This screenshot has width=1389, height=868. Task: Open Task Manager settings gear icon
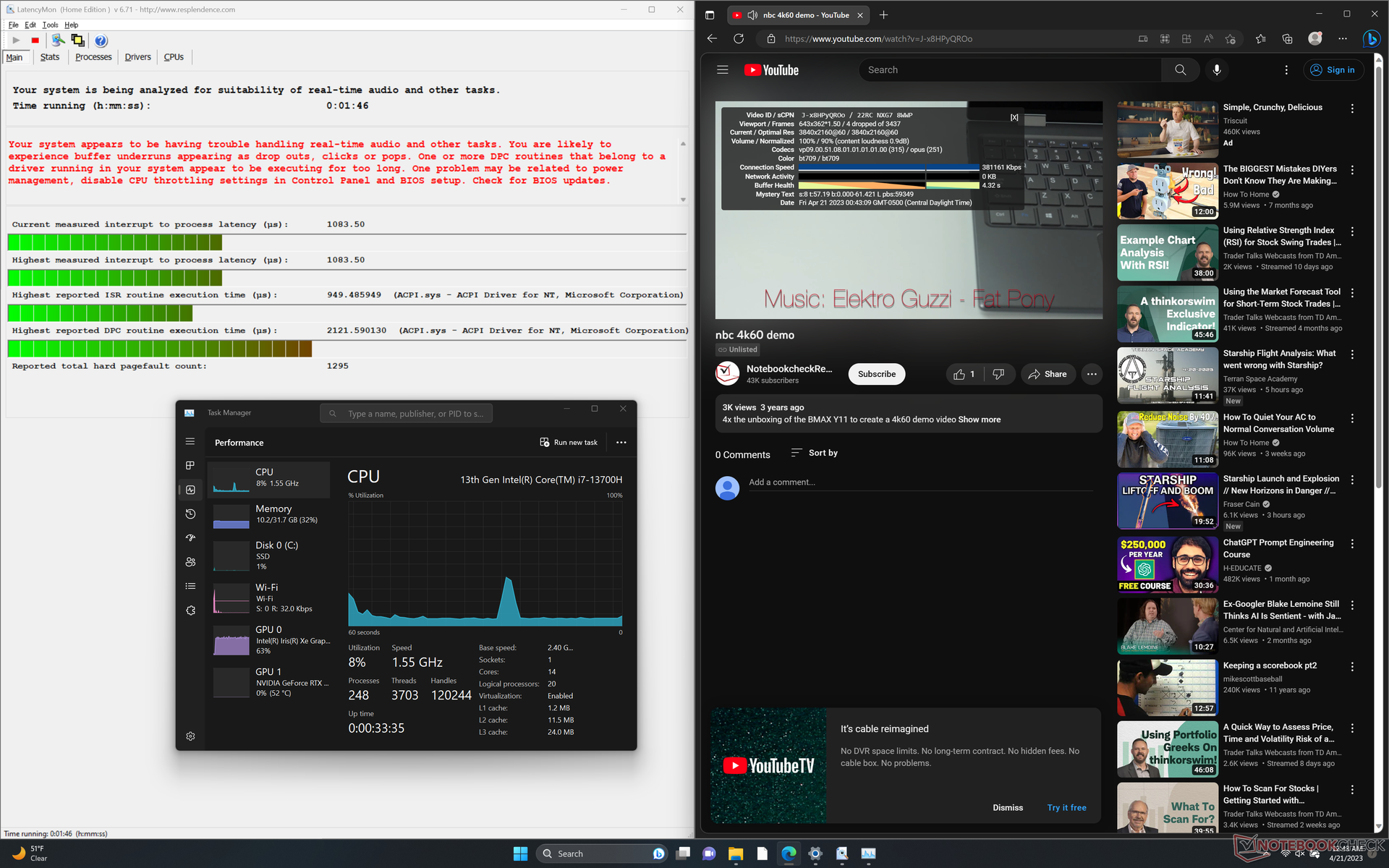[190, 736]
